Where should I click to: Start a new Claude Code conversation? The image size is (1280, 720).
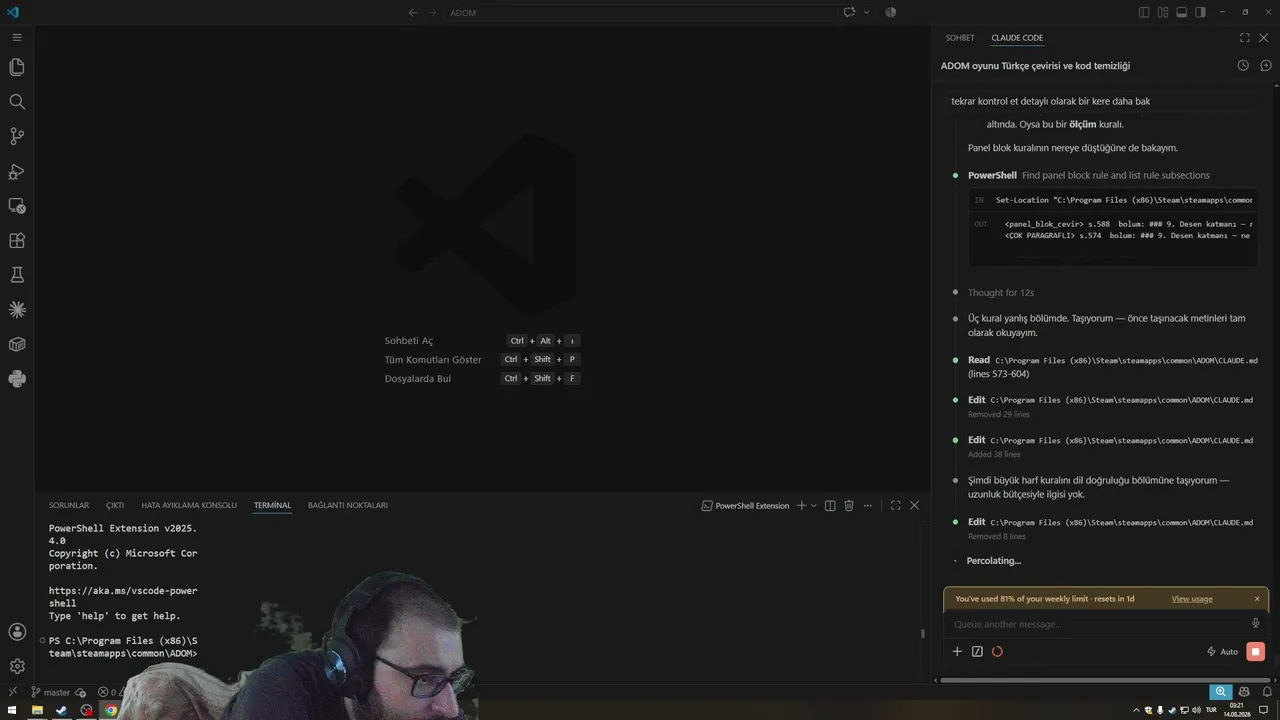tap(1265, 66)
